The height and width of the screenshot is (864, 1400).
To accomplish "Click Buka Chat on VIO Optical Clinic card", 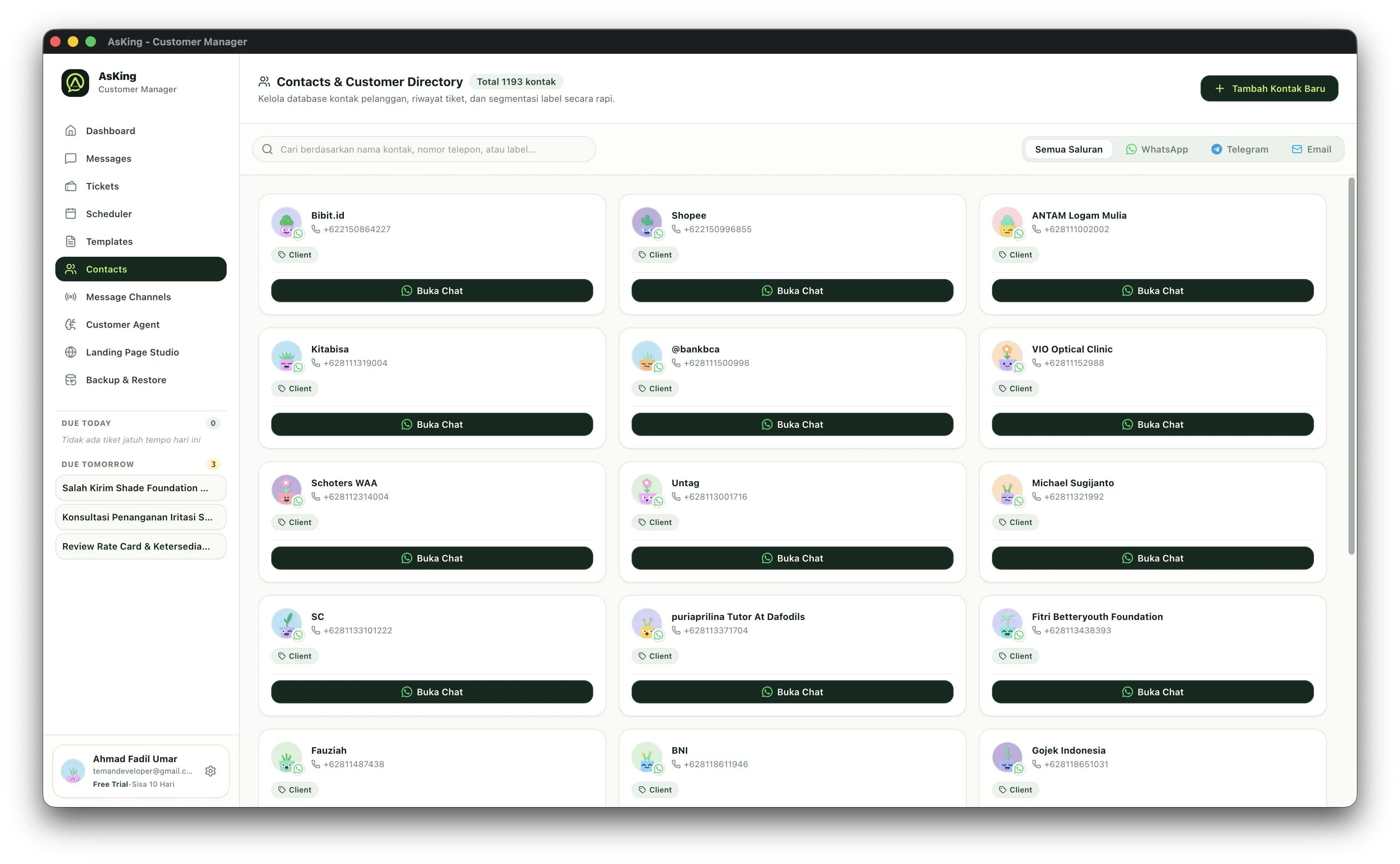I will 1153,425.
